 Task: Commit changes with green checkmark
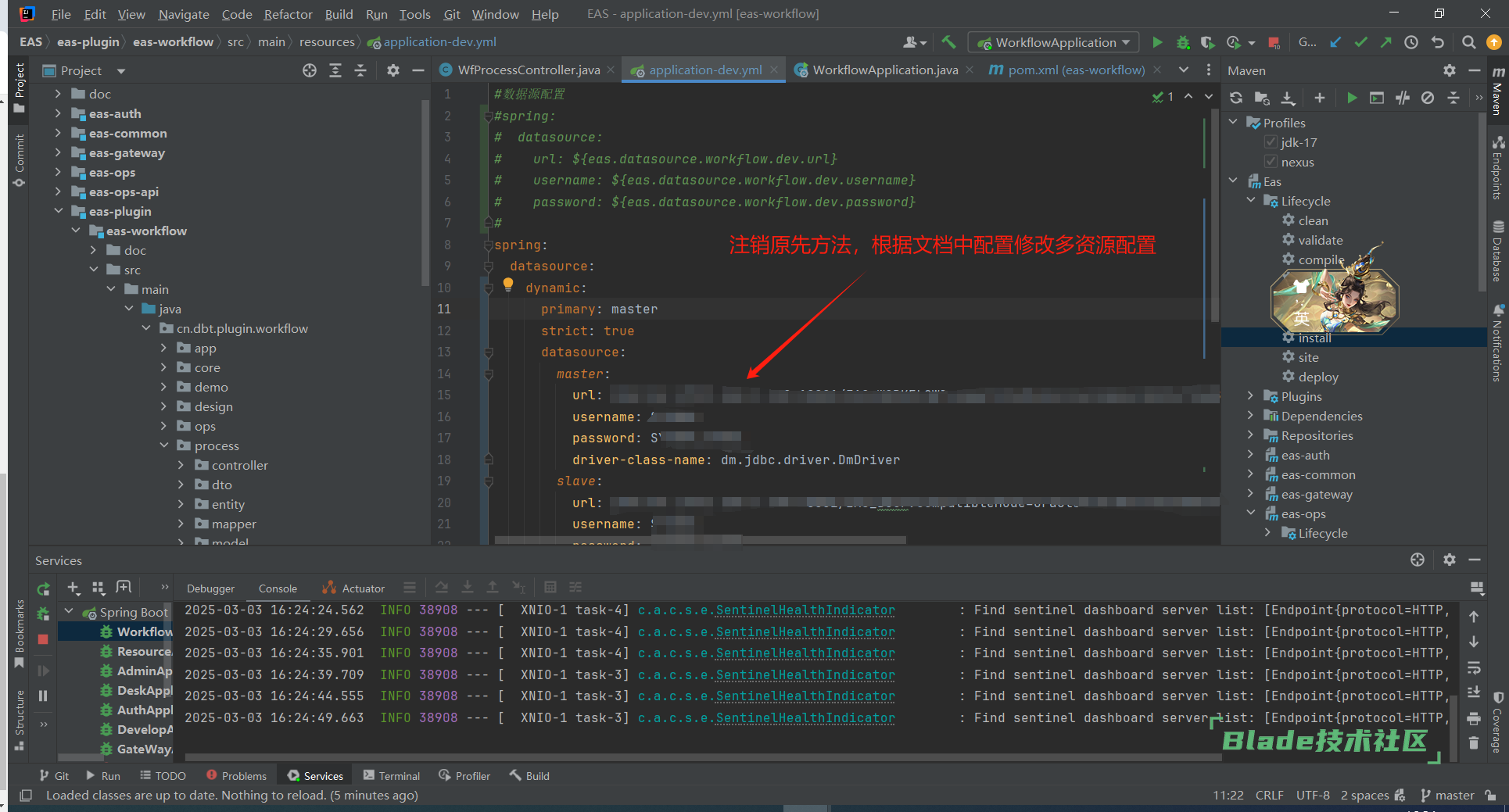tap(1360, 42)
